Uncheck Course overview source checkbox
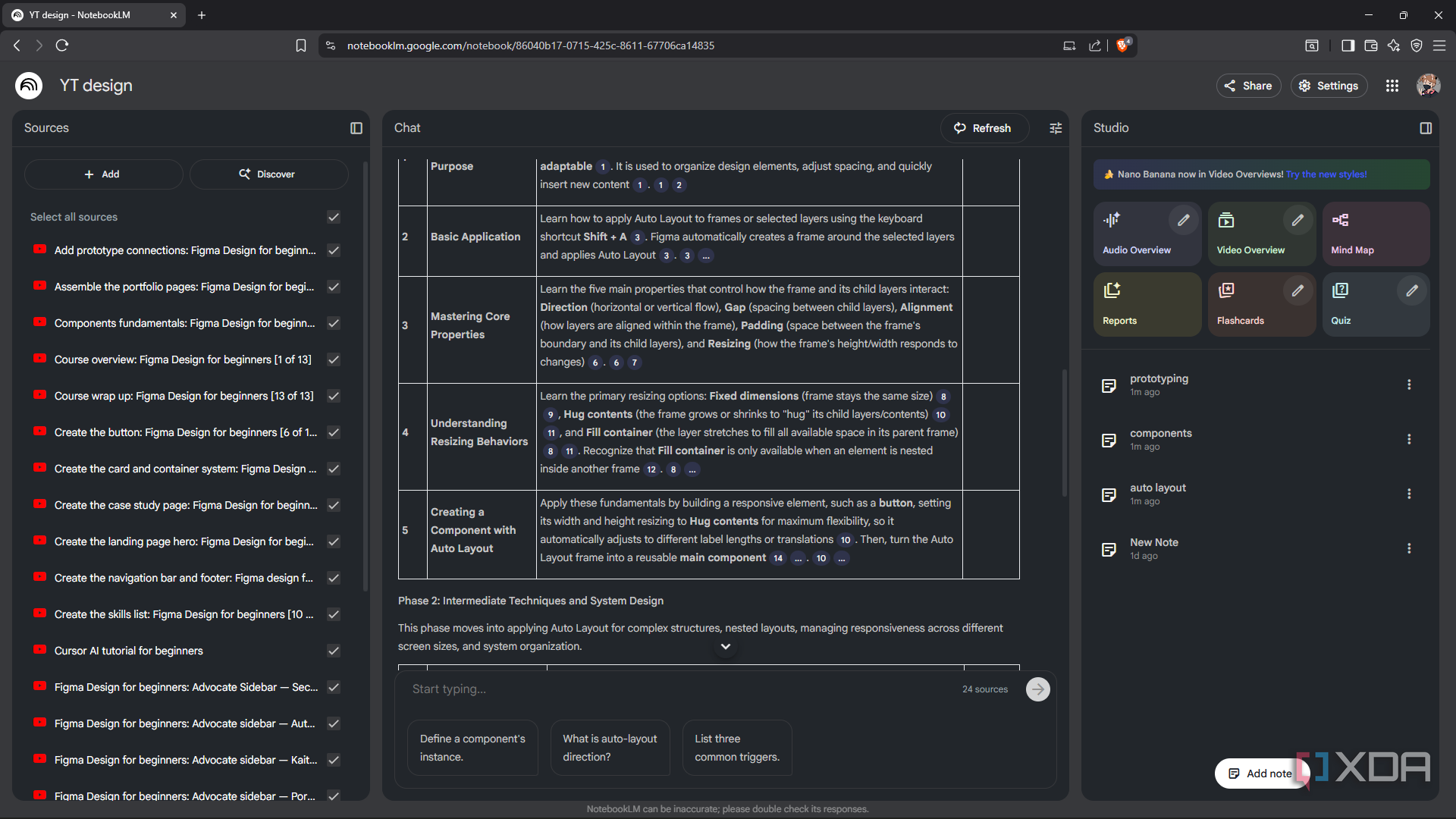The height and width of the screenshot is (819, 1456). 334,359
